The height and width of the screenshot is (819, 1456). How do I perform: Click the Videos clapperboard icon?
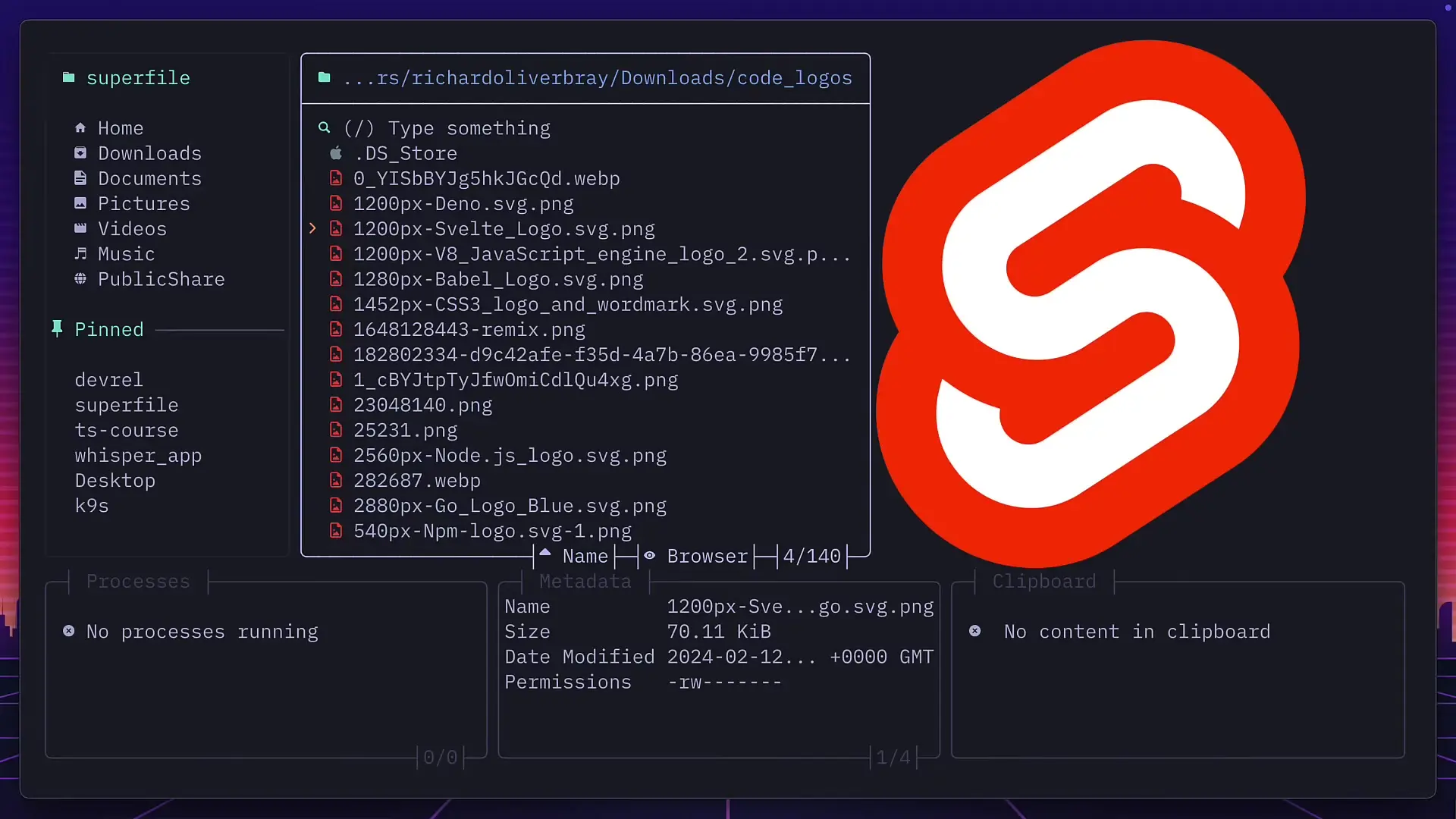(80, 227)
